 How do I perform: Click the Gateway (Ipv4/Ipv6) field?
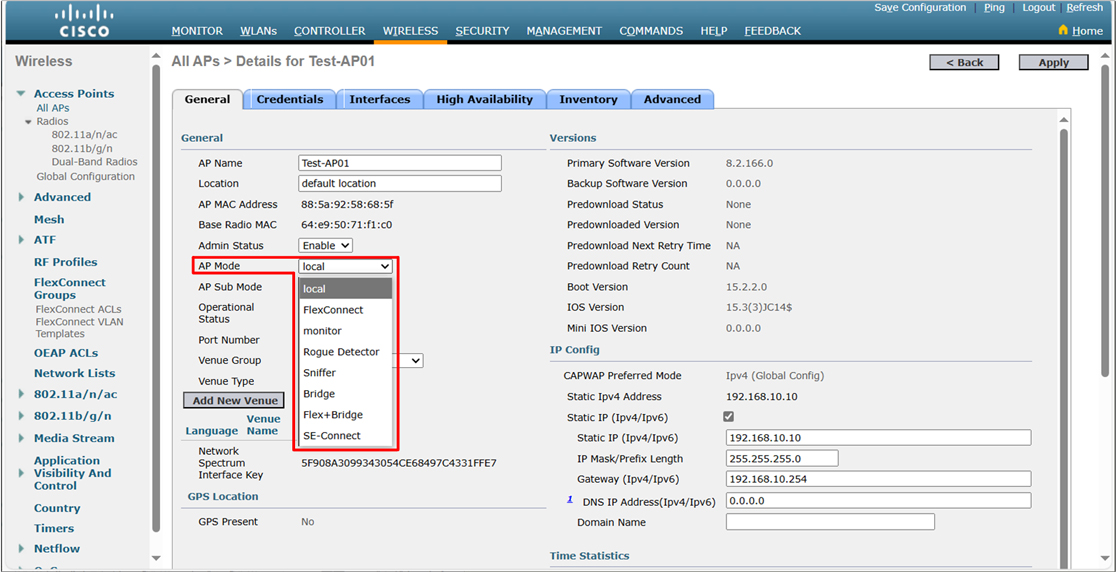(x=878, y=479)
